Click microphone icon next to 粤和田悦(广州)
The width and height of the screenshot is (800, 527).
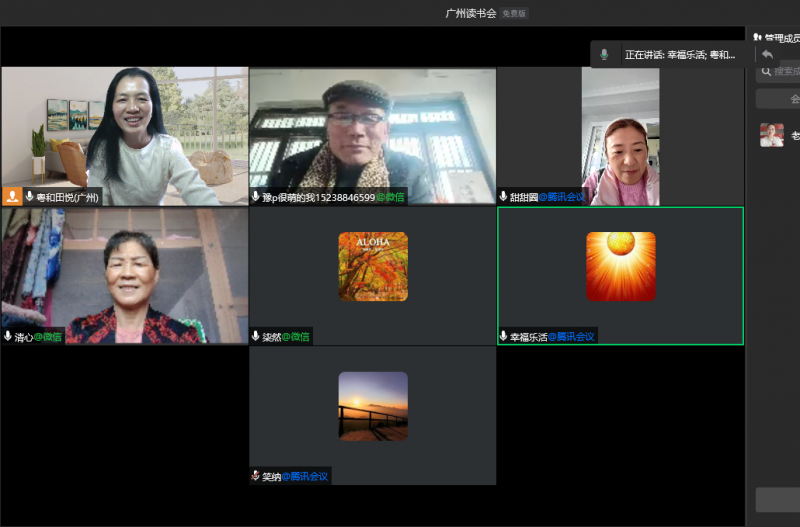(x=30, y=197)
